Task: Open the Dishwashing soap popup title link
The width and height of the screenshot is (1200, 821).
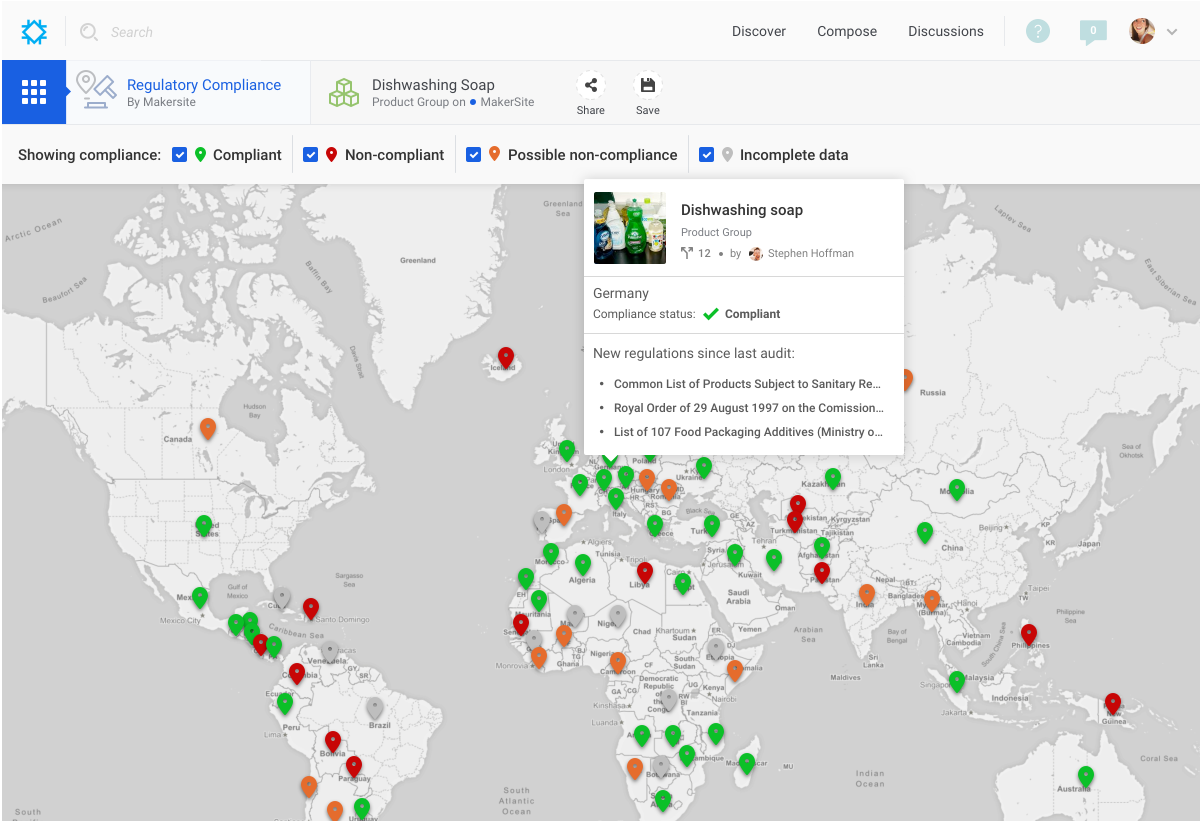Action: coord(742,210)
